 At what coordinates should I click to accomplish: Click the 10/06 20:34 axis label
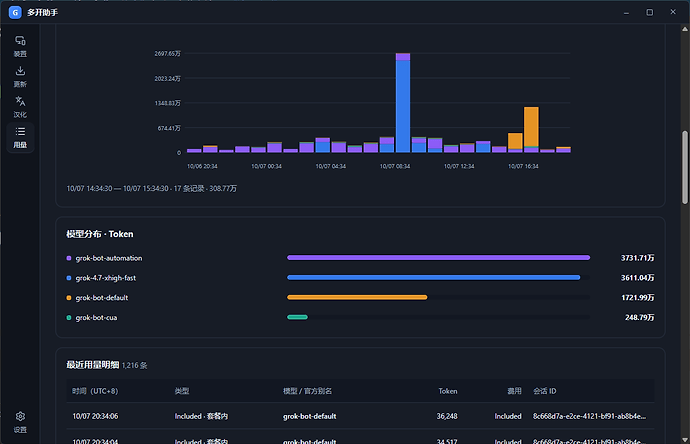coord(202,166)
